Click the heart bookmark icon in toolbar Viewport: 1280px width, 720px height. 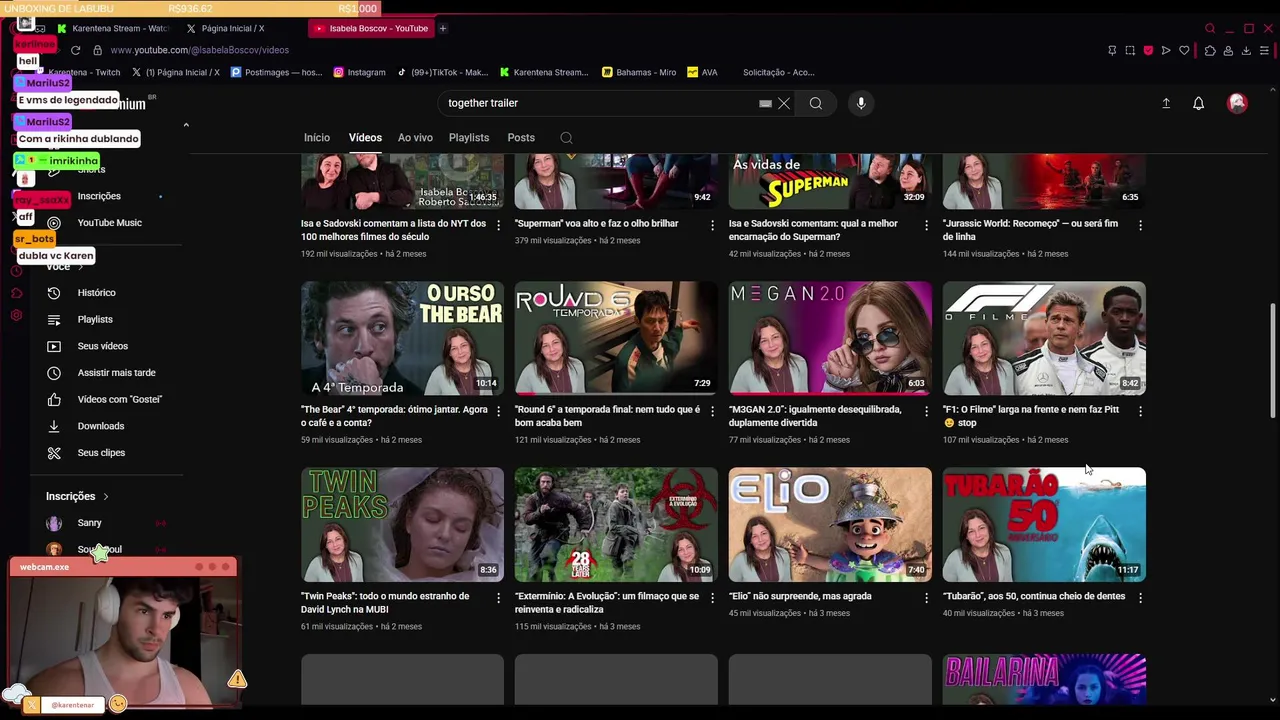pos(1185,50)
